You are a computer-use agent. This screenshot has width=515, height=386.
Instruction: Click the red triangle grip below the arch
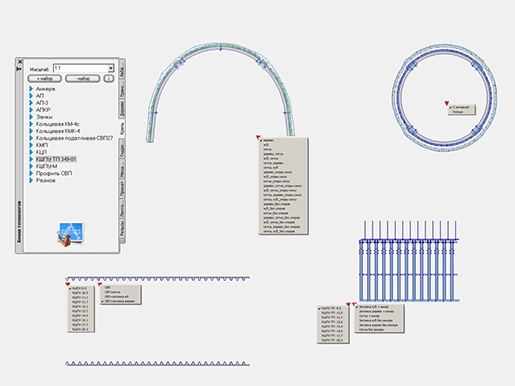point(258,137)
